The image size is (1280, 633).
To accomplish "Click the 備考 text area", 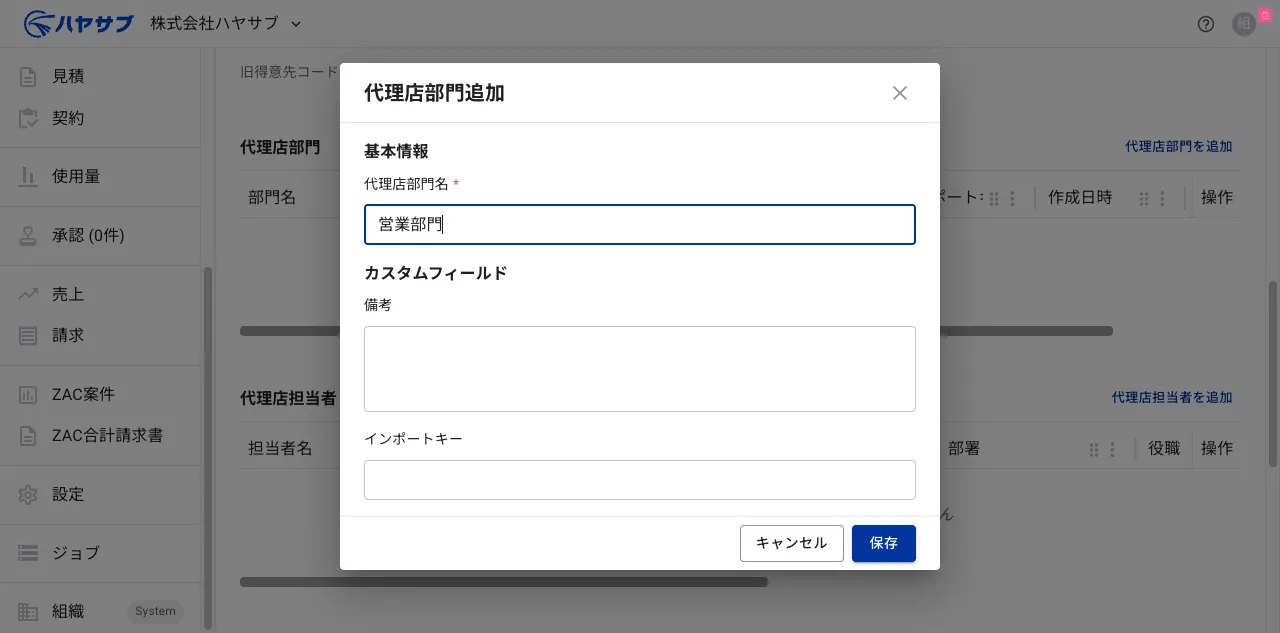I will pos(640,369).
